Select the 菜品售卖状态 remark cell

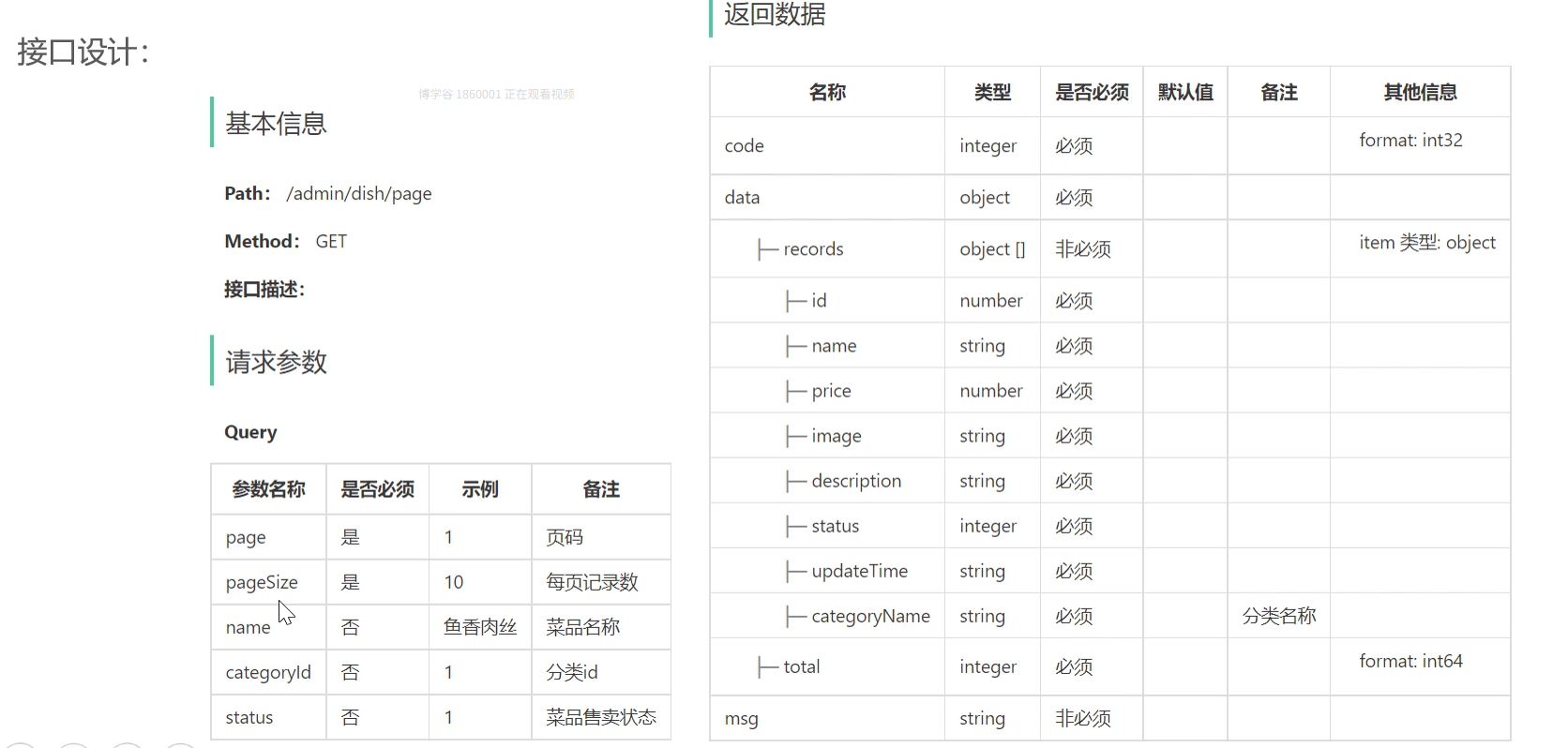point(601,717)
